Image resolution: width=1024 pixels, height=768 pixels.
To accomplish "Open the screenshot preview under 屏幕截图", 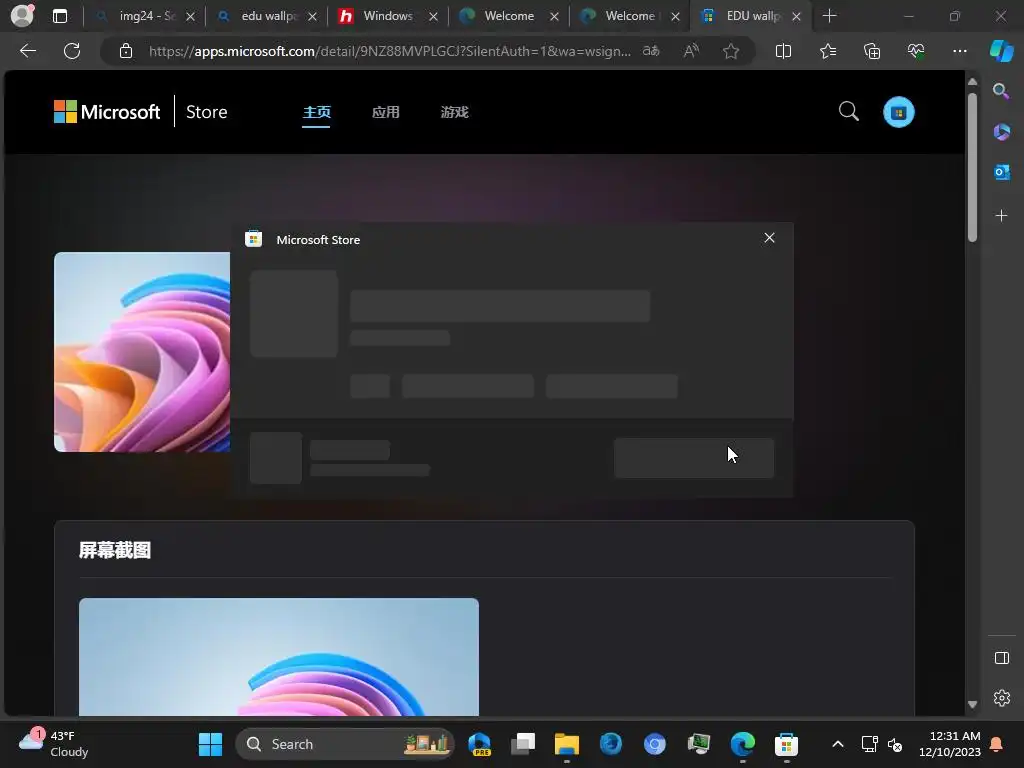I will 279,657.
